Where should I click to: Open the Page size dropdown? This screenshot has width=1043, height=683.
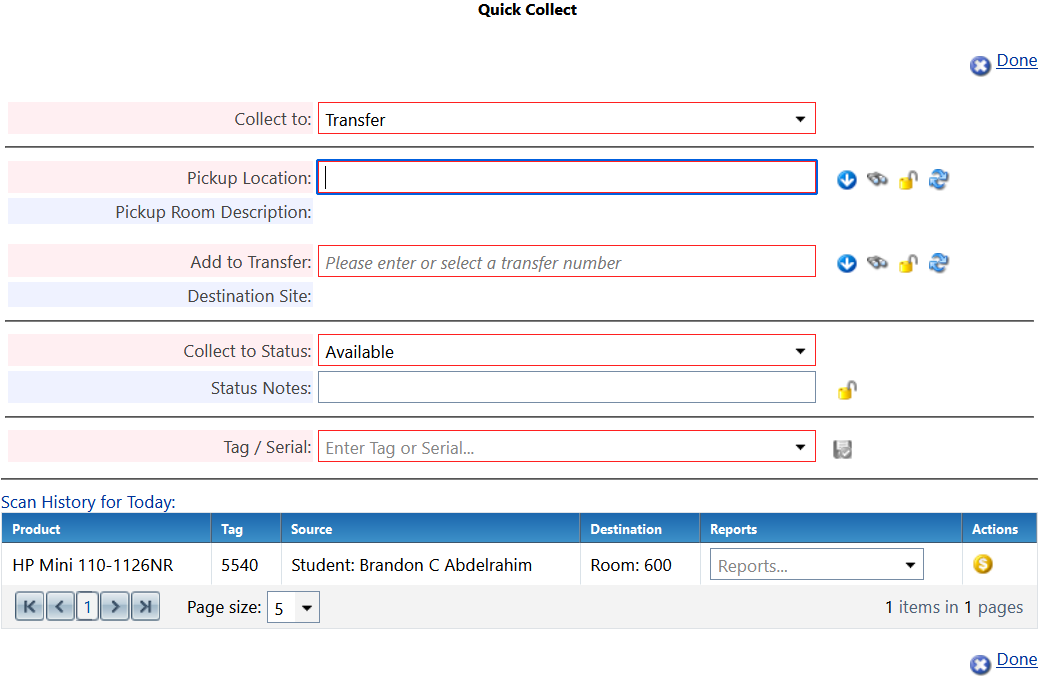293,607
